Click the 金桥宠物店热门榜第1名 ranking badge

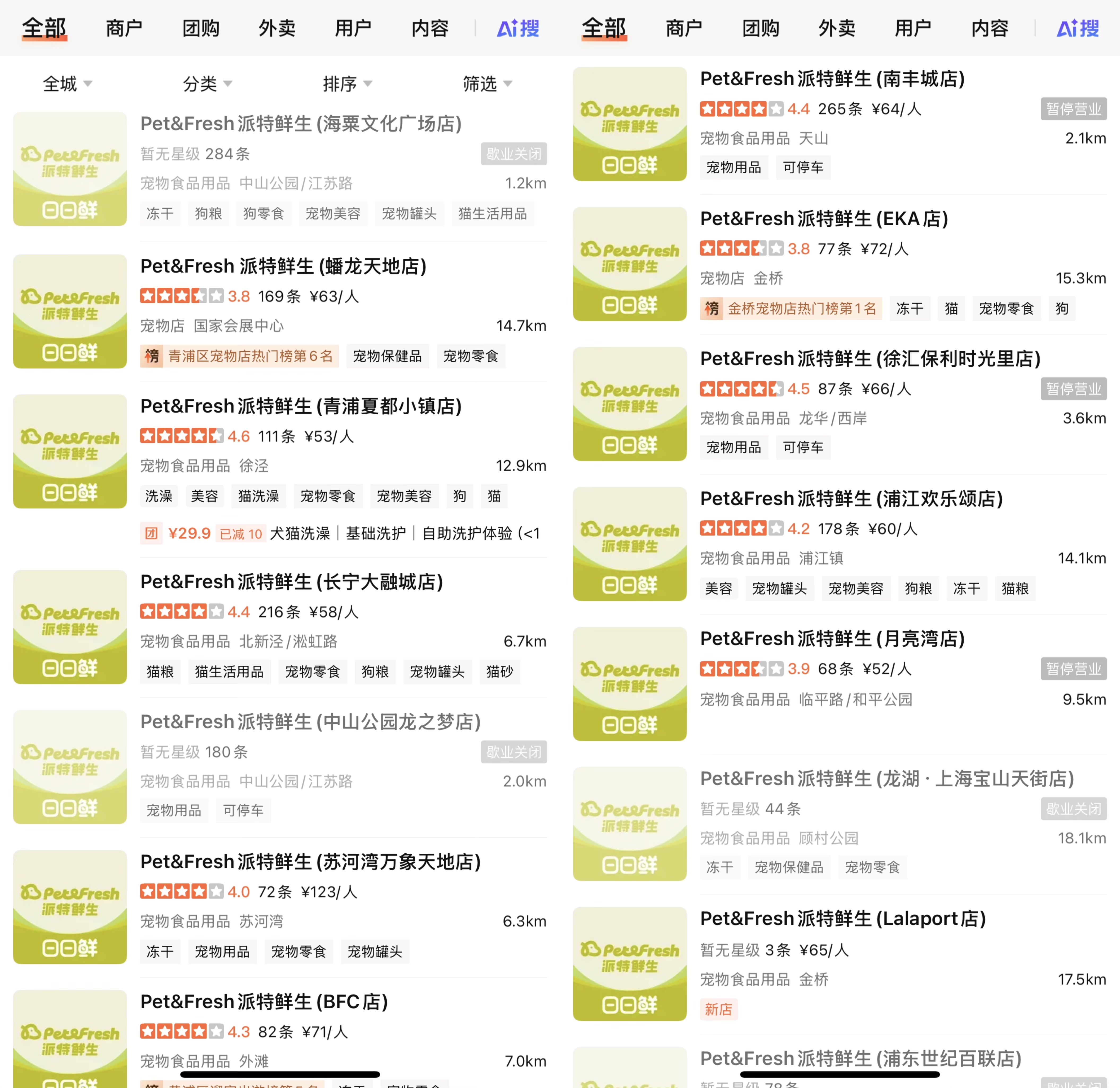(x=792, y=309)
